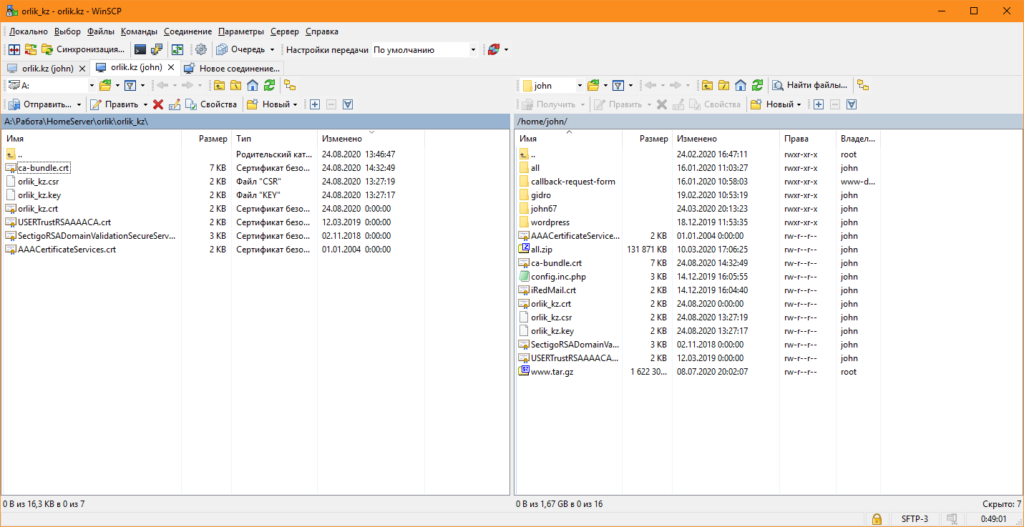Select the wordpress folder in remote panel

(551, 222)
